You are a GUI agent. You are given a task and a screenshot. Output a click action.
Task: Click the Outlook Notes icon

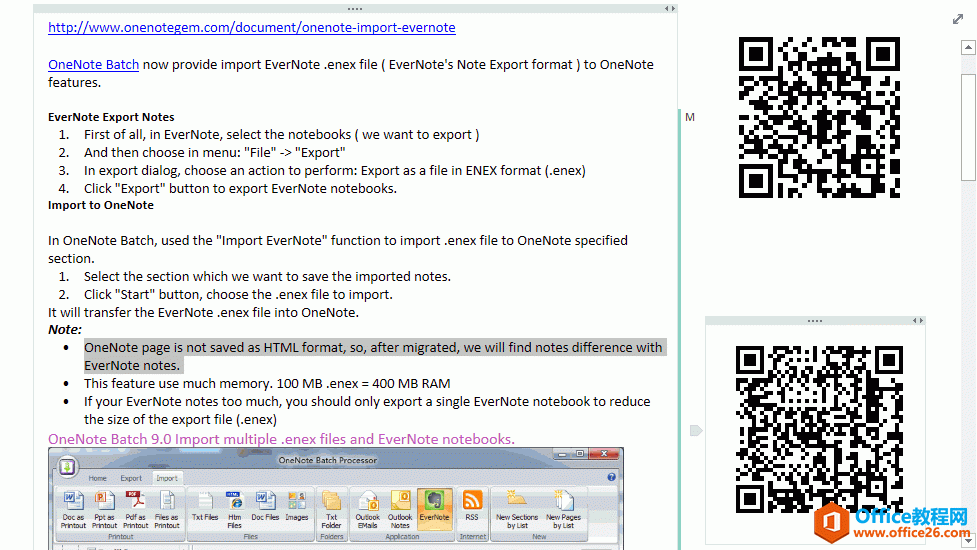[x=399, y=510]
